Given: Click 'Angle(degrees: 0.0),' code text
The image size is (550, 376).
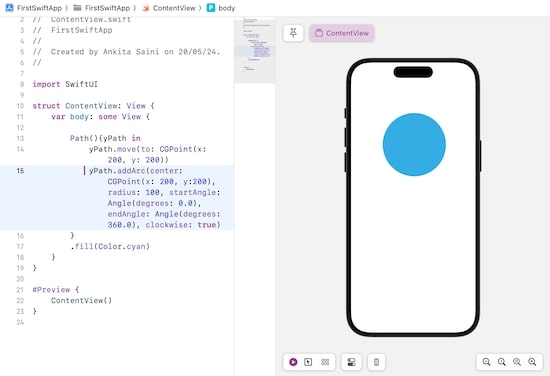Looking at the screenshot, I should coord(155,203).
